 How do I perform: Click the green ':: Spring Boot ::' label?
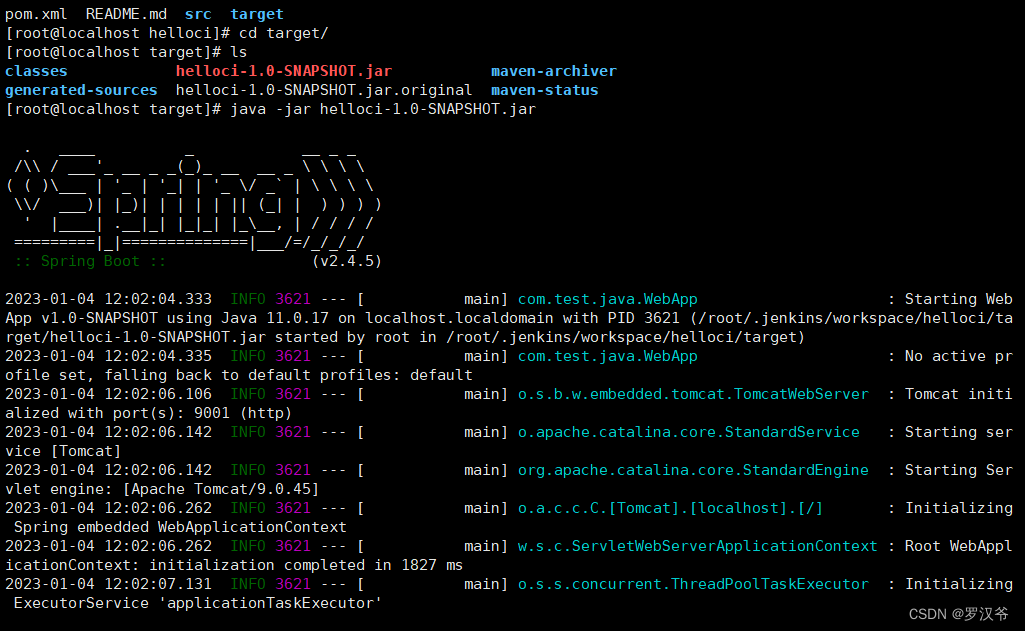click(90, 261)
